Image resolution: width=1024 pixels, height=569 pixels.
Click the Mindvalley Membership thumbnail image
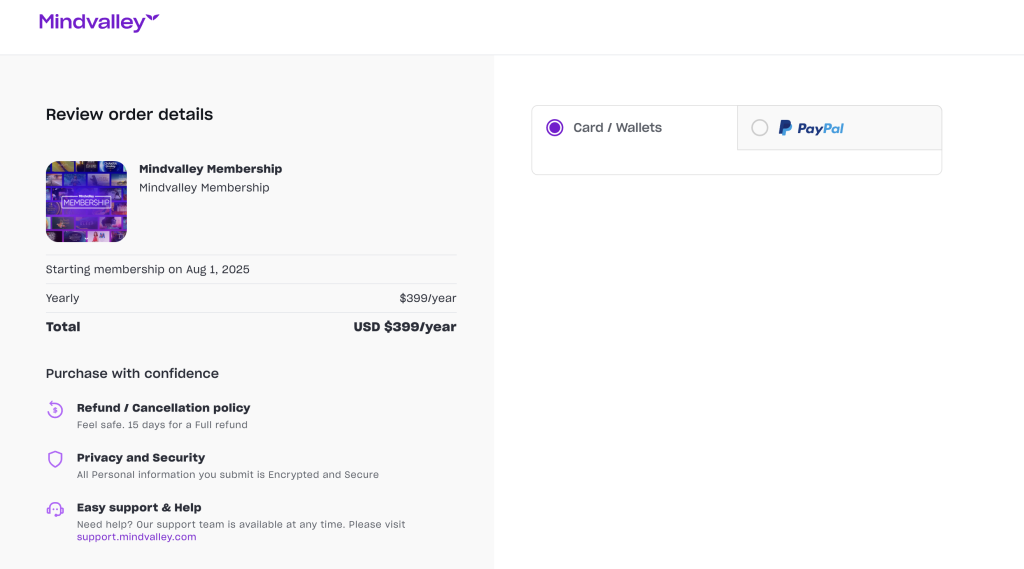[86, 202]
